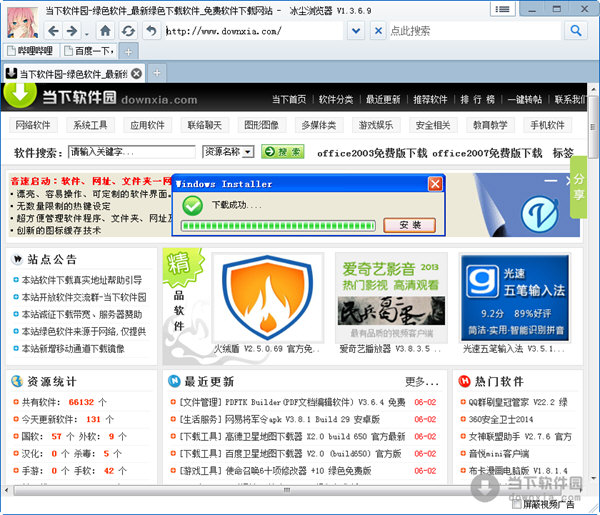Click the anime avatar image in browser

pos(23,23)
